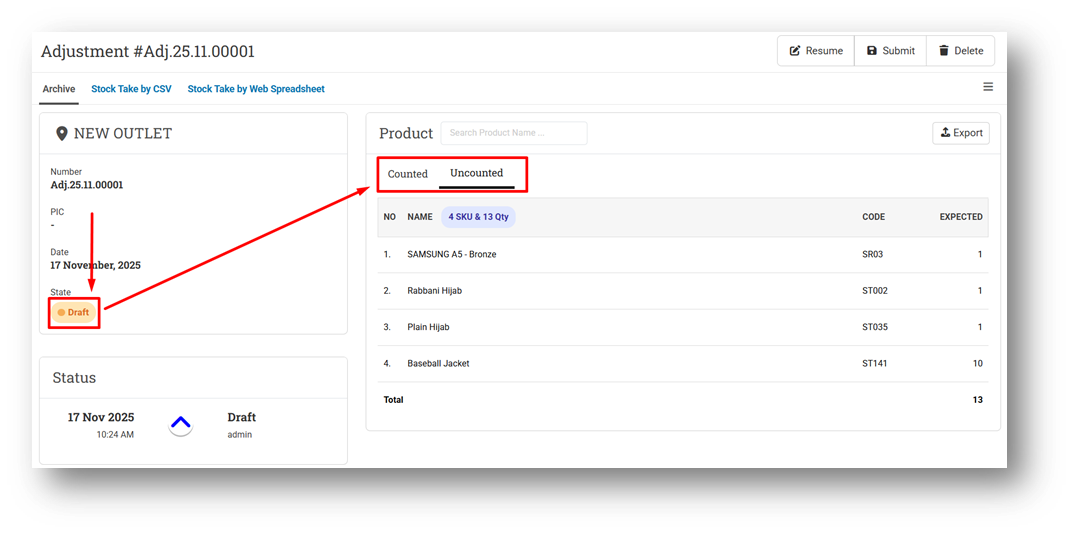This screenshot has height=533, width=1072.
Task: Click the Submit save icon
Action: 872,51
